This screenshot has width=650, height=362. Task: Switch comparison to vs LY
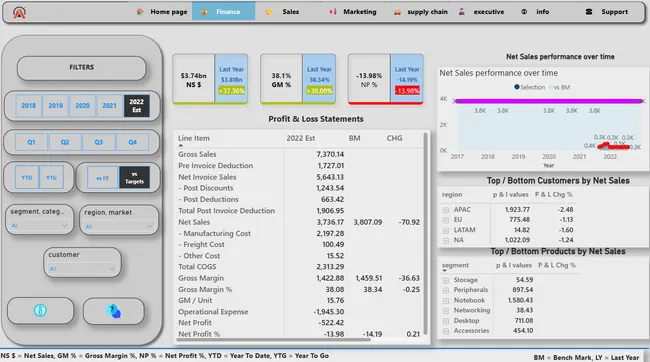coord(102,178)
